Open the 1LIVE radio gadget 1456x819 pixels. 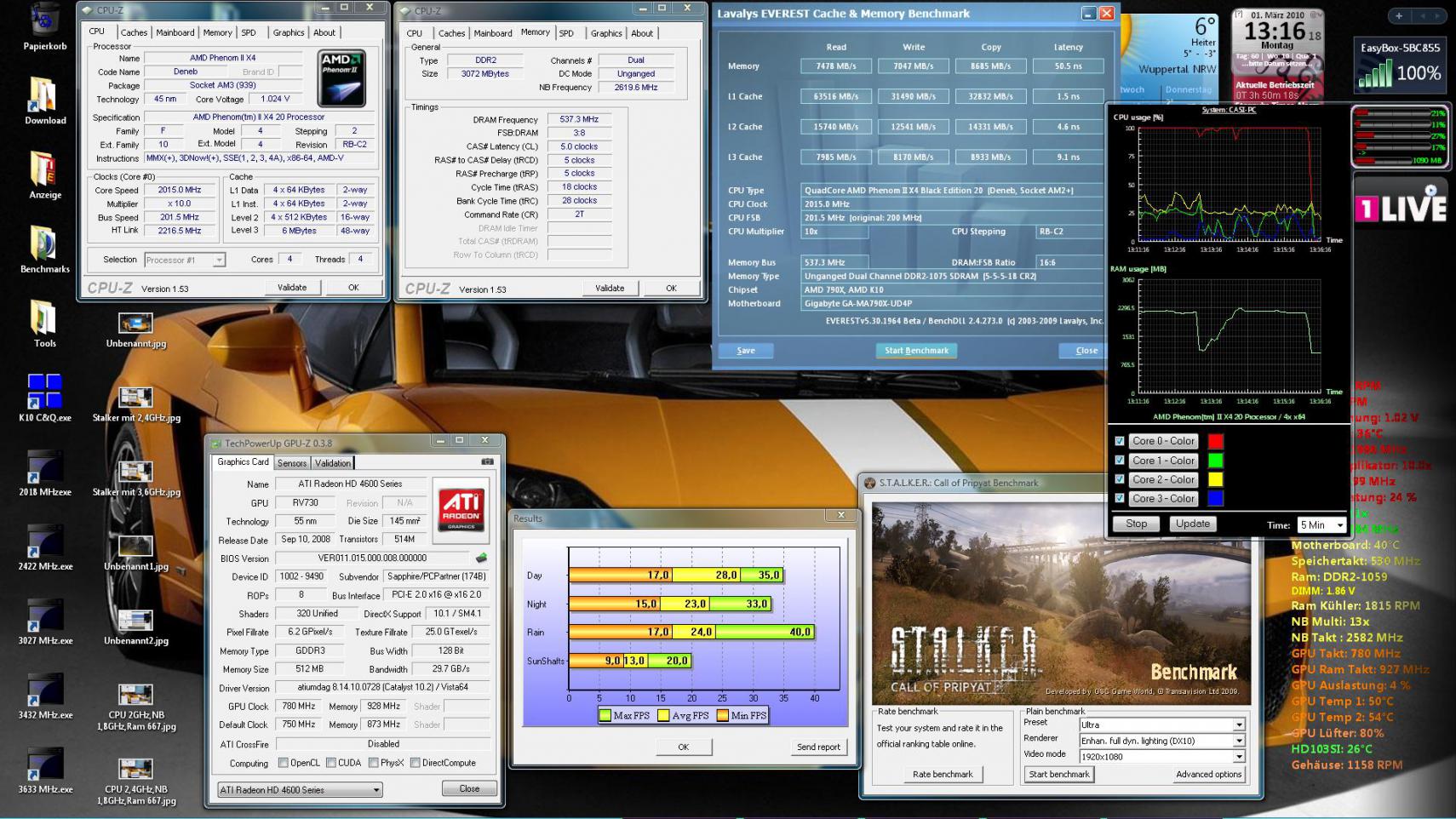tap(1401, 204)
